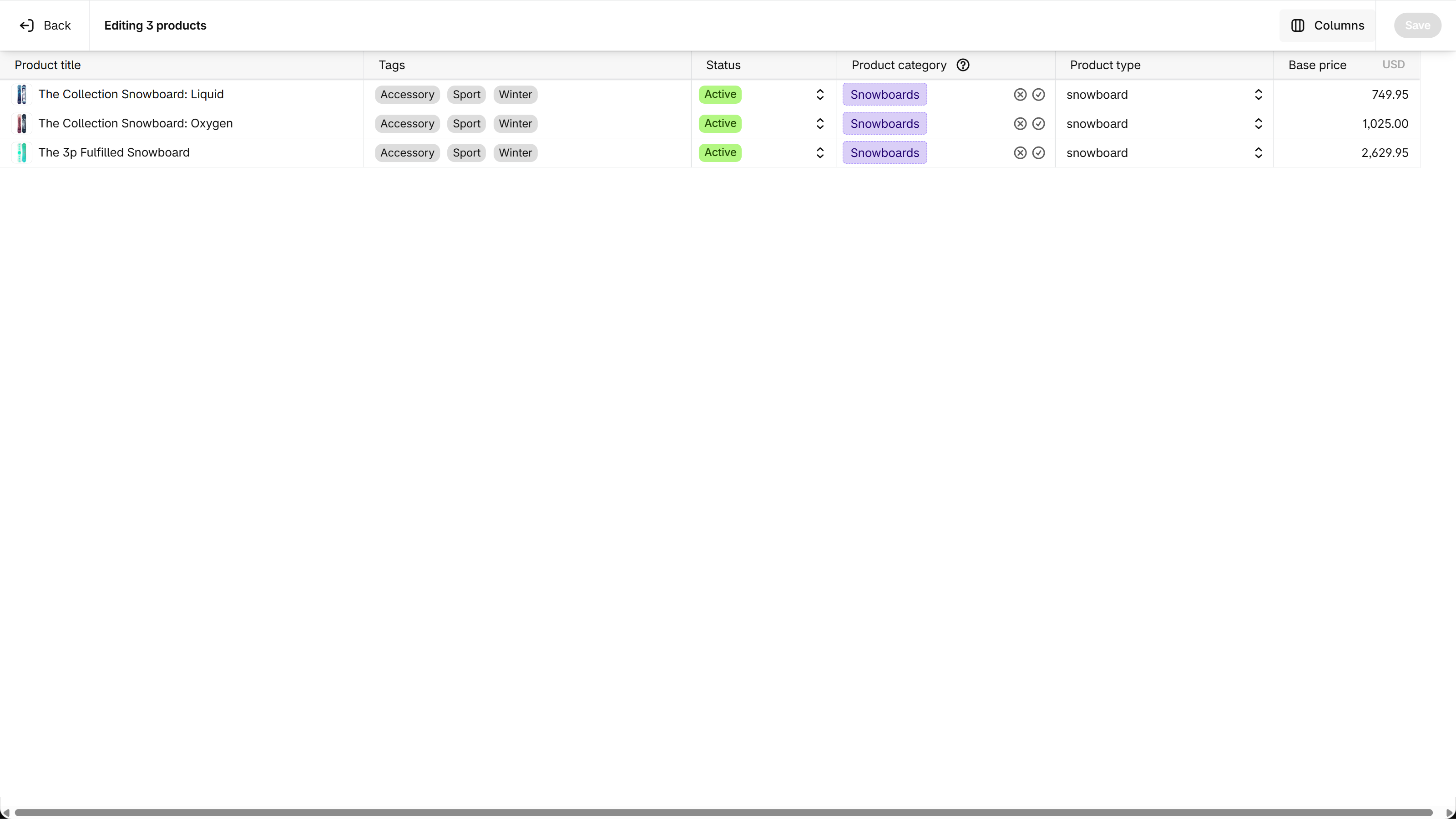1456x819 pixels.
Task: Click the Sport tag in Oxygen row
Action: click(466, 124)
